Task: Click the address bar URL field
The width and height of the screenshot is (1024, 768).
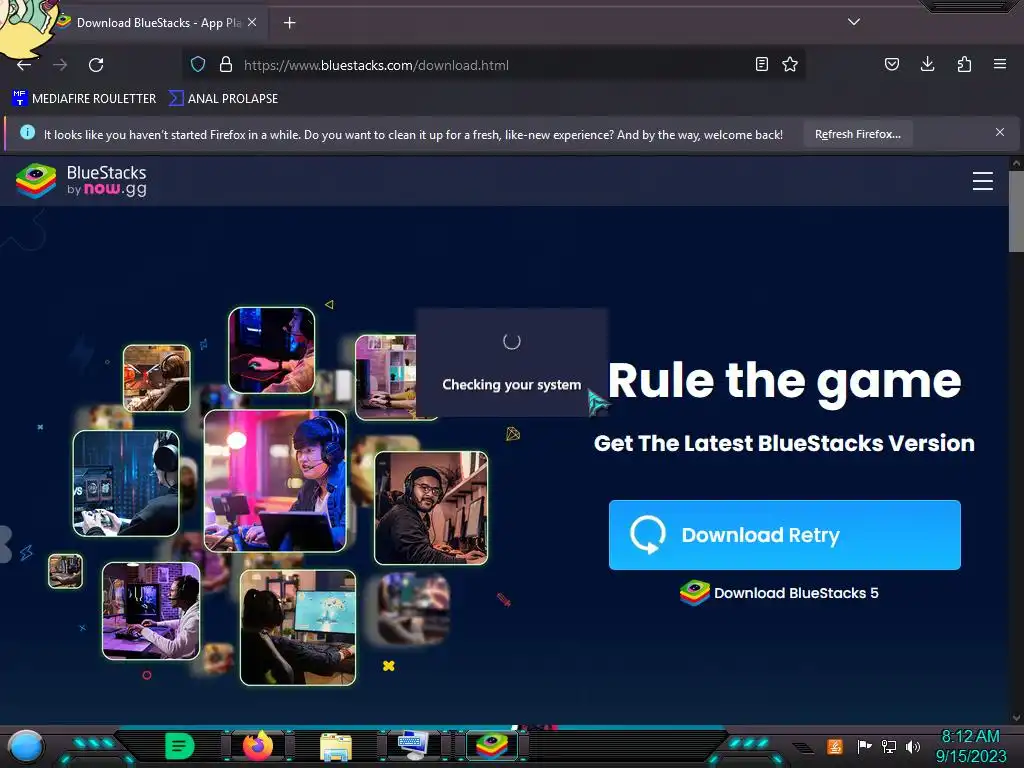Action: [496, 65]
